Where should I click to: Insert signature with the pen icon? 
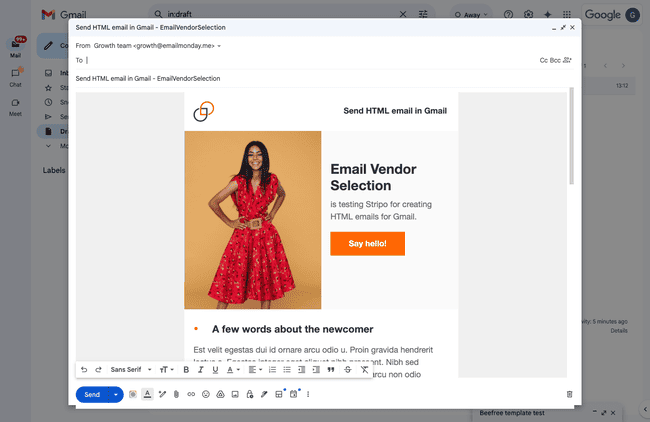pyautogui.click(x=264, y=394)
